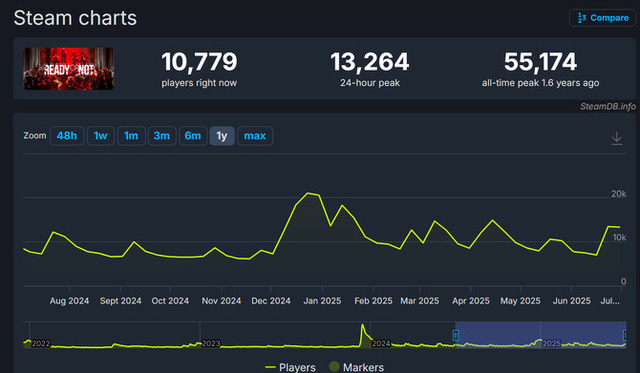Click the Jan 2025 axis label
640x373 pixels.
tap(322, 301)
